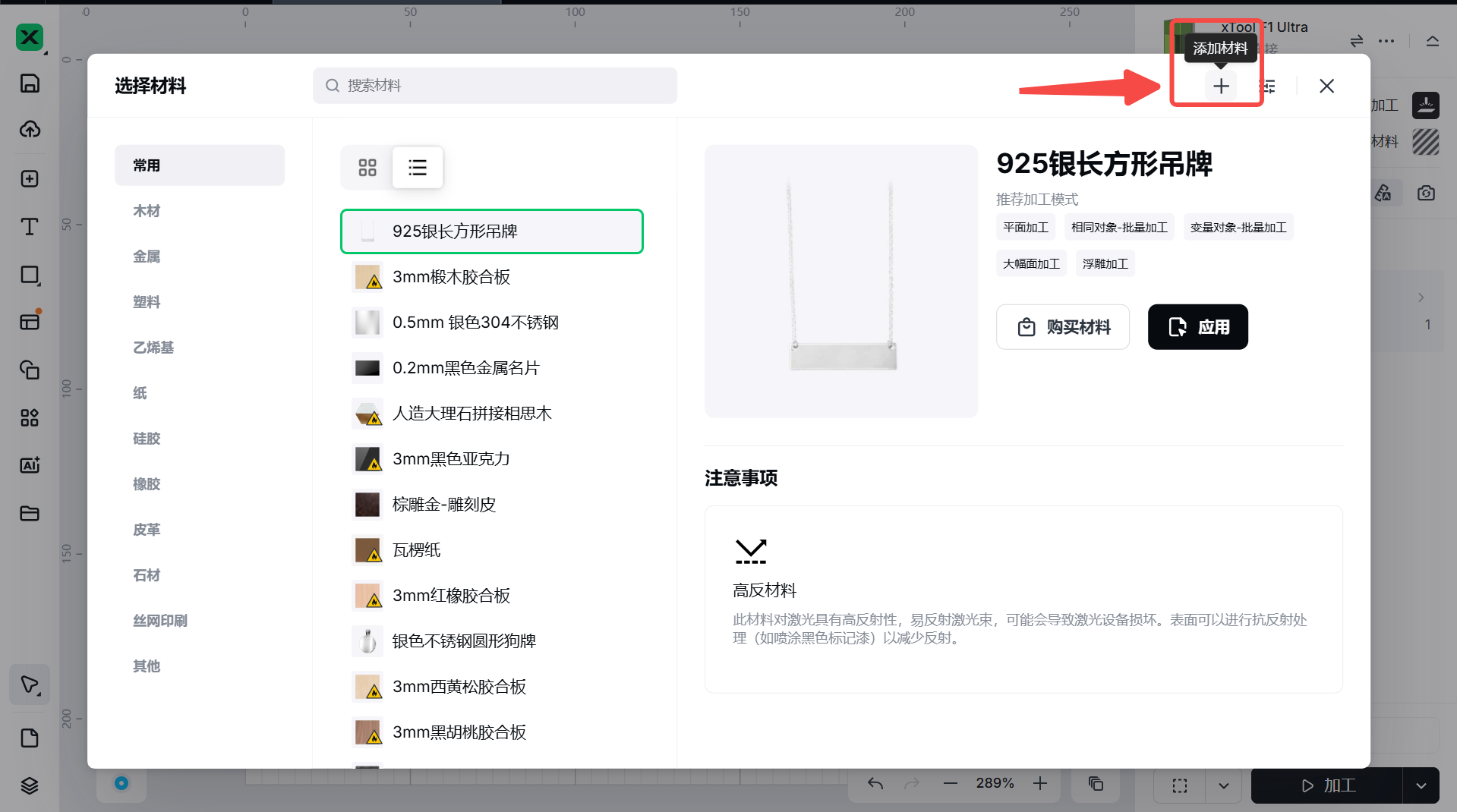The width and height of the screenshot is (1457, 812).
Task: Select the 平面加工 processing mode tag
Action: point(1025,228)
